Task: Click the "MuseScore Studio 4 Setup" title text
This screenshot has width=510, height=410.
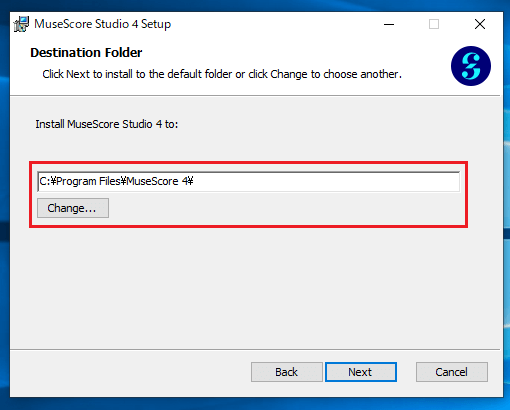Action: (103, 24)
